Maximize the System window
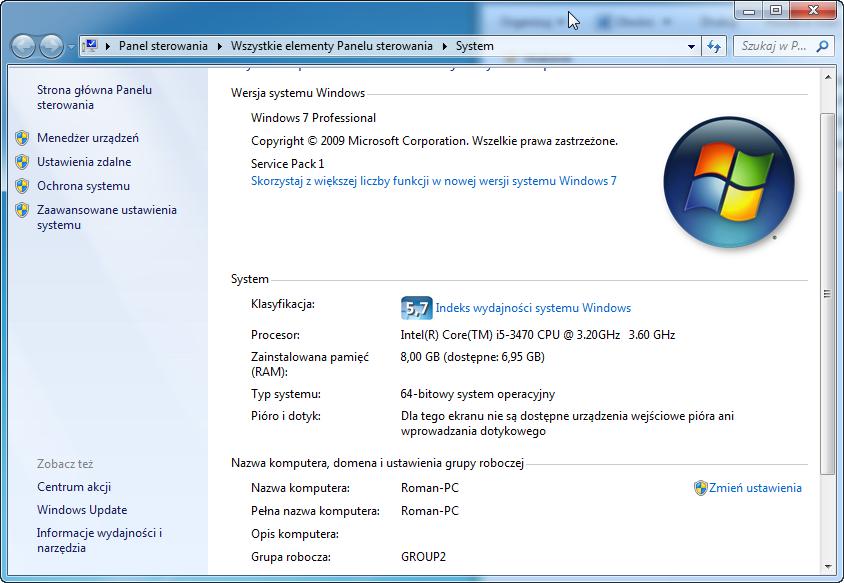 point(776,11)
